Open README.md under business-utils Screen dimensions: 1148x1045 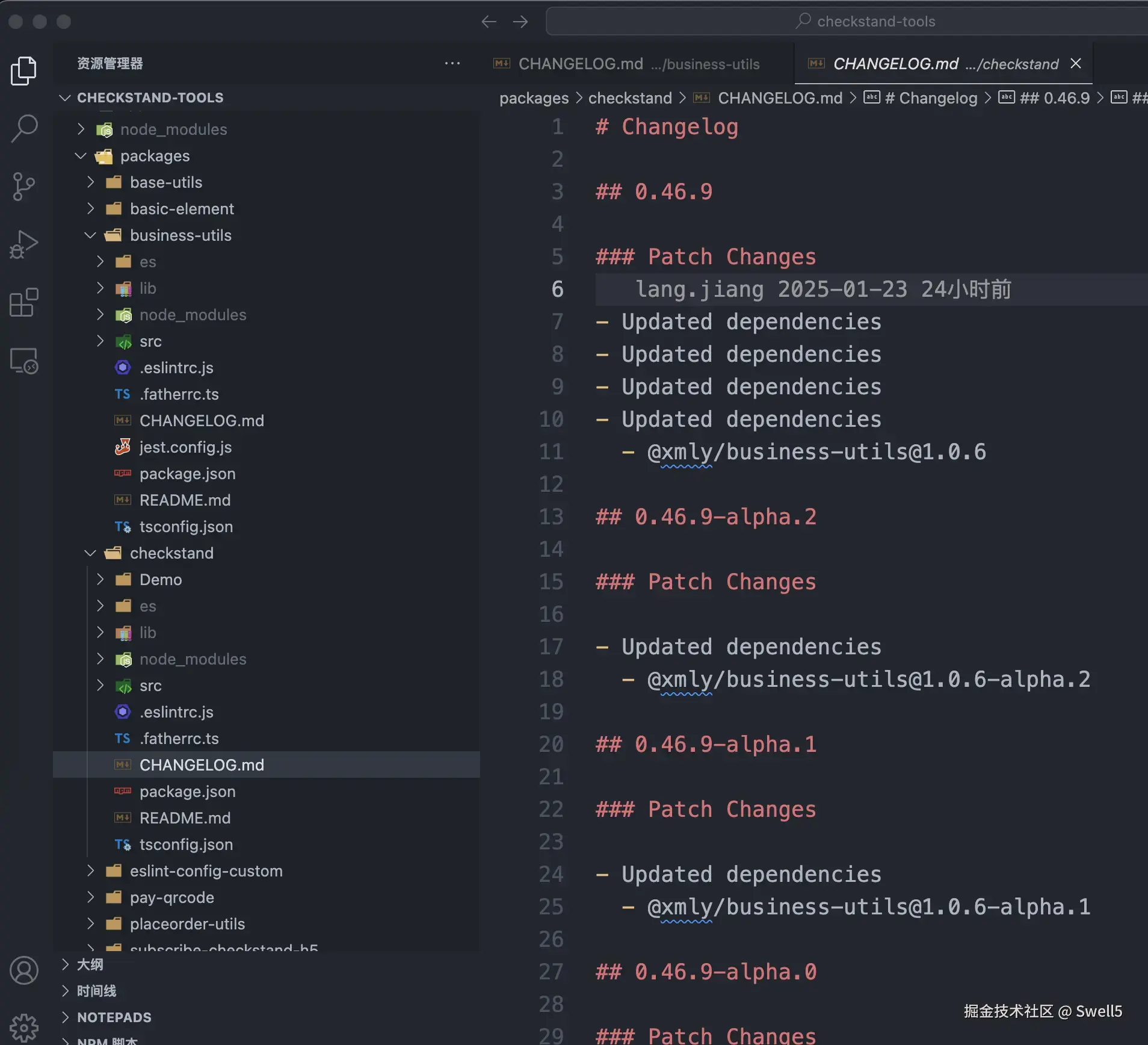point(267,500)
